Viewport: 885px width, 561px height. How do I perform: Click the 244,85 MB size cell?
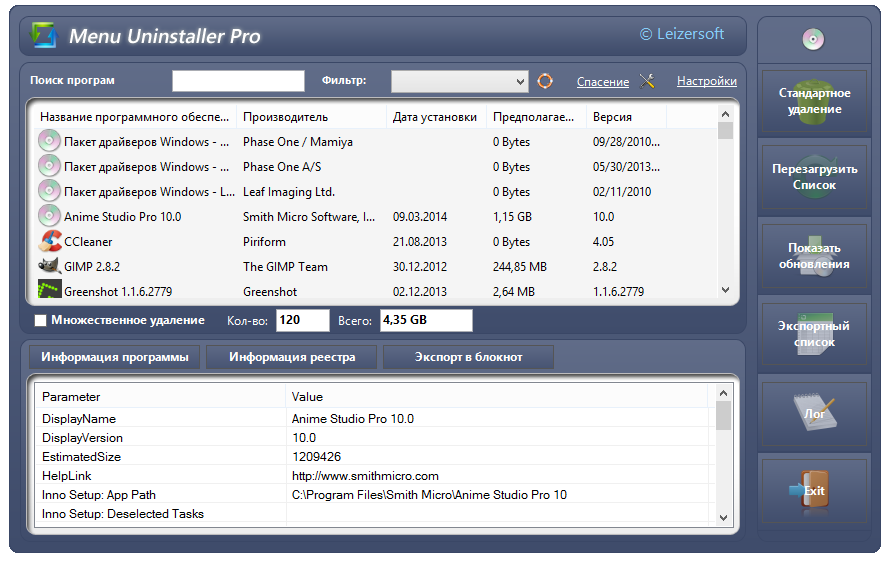coord(520,266)
